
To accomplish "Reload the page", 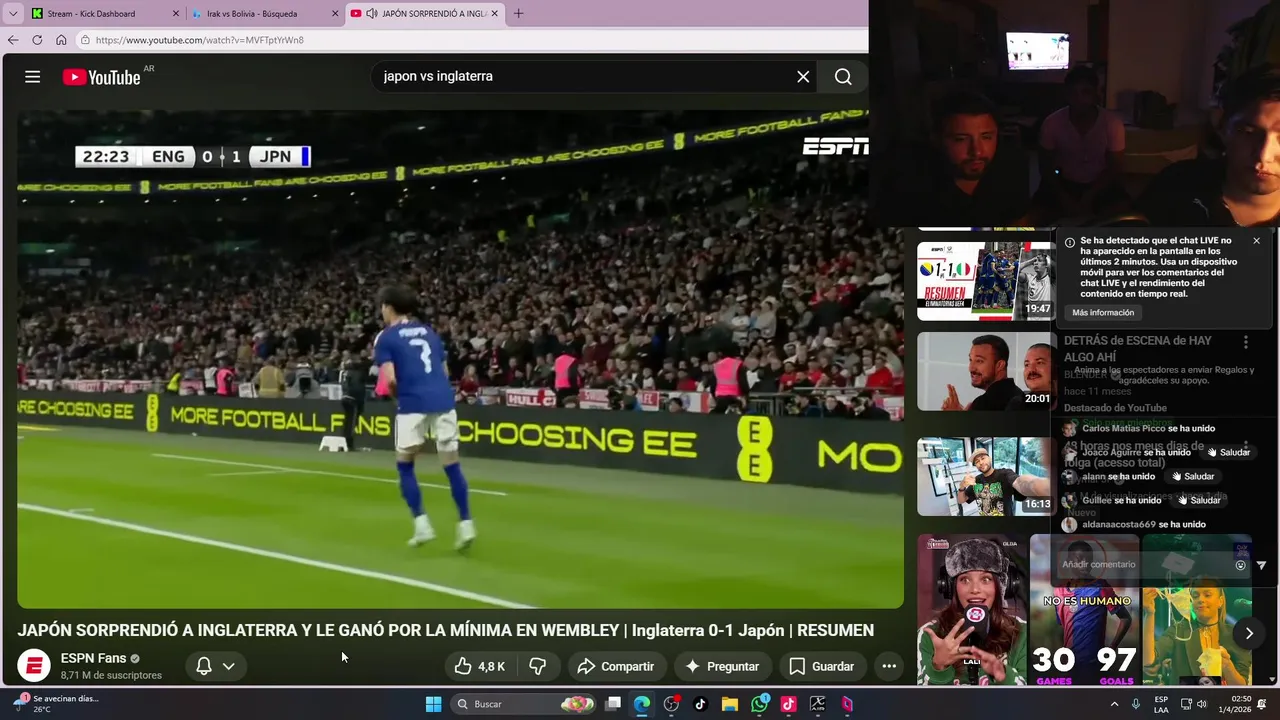I will (37, 40).
